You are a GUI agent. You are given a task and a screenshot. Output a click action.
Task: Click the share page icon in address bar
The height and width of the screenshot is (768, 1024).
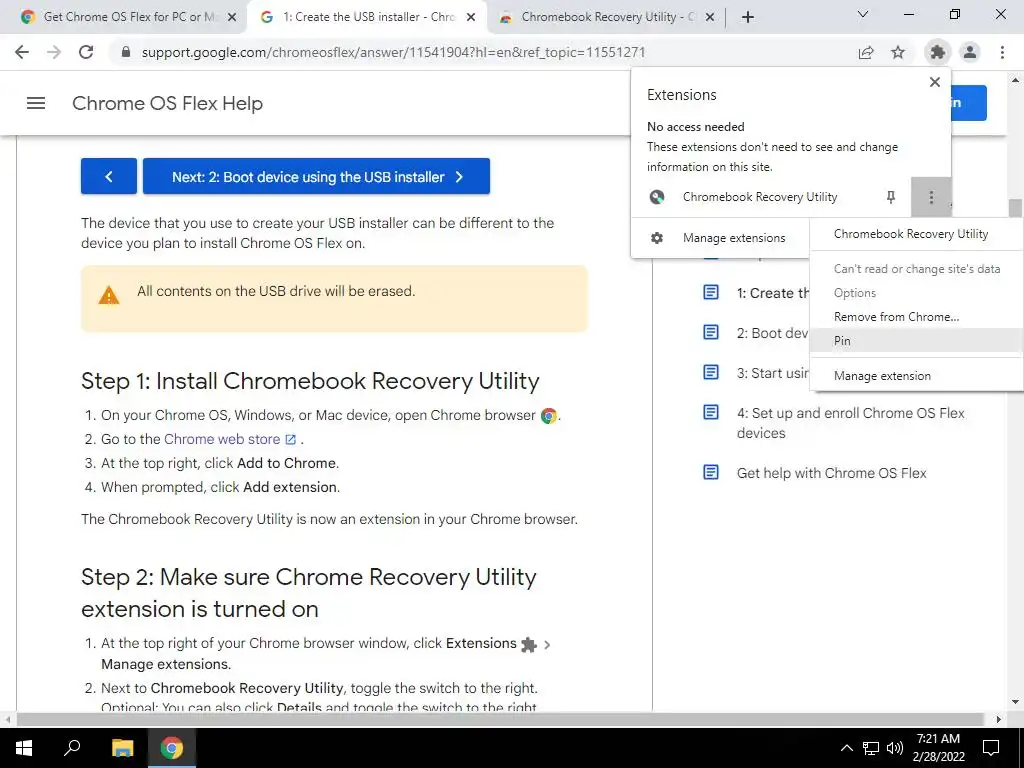[x=866, y=52]
